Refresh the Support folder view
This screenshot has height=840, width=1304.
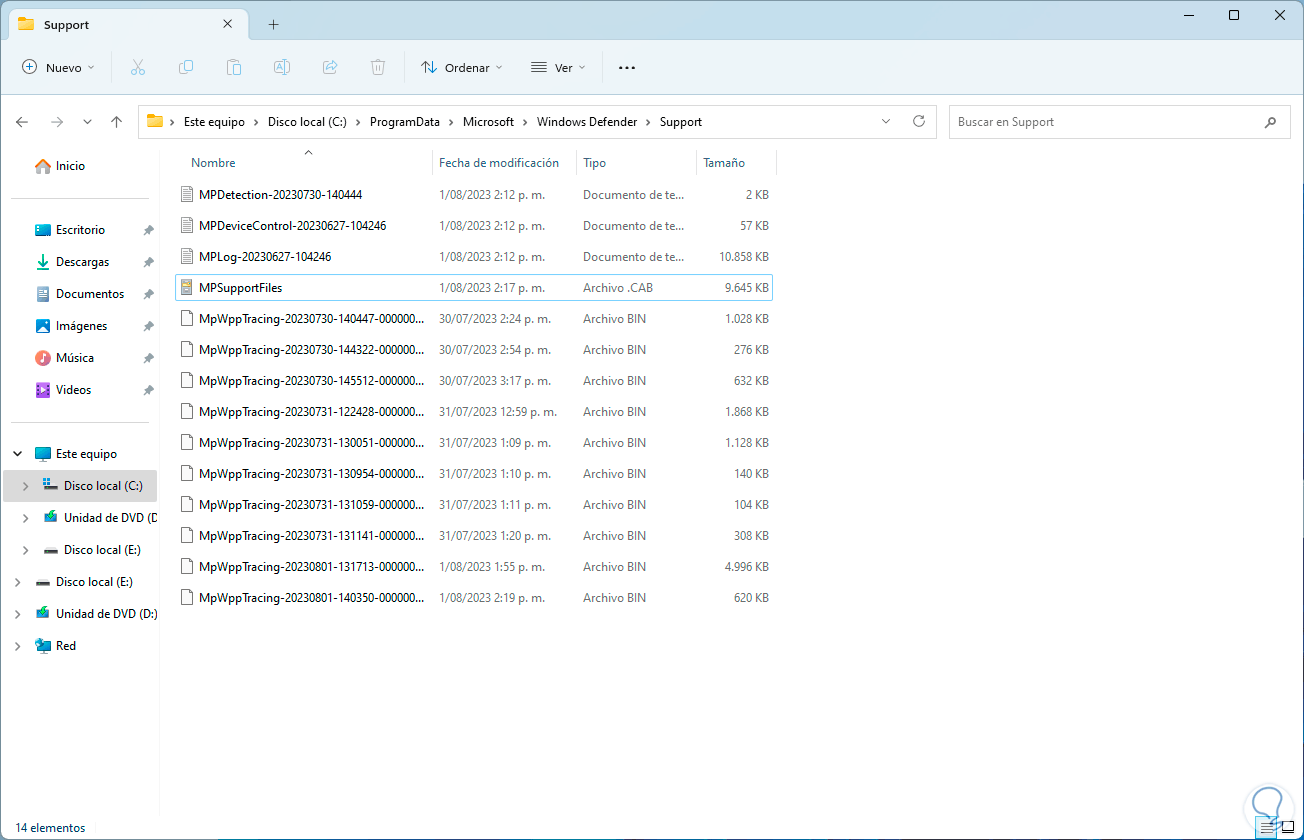pyautogui.click(x=919, y=121)
